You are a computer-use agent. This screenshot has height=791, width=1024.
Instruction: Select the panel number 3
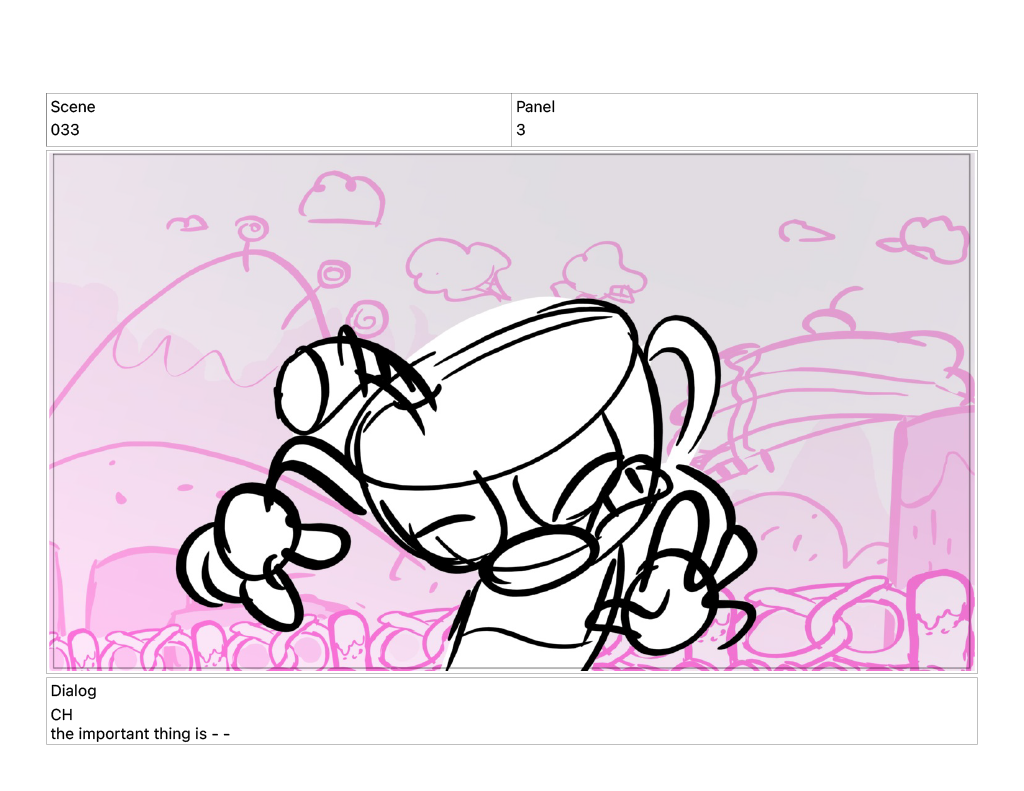point(521,130)
